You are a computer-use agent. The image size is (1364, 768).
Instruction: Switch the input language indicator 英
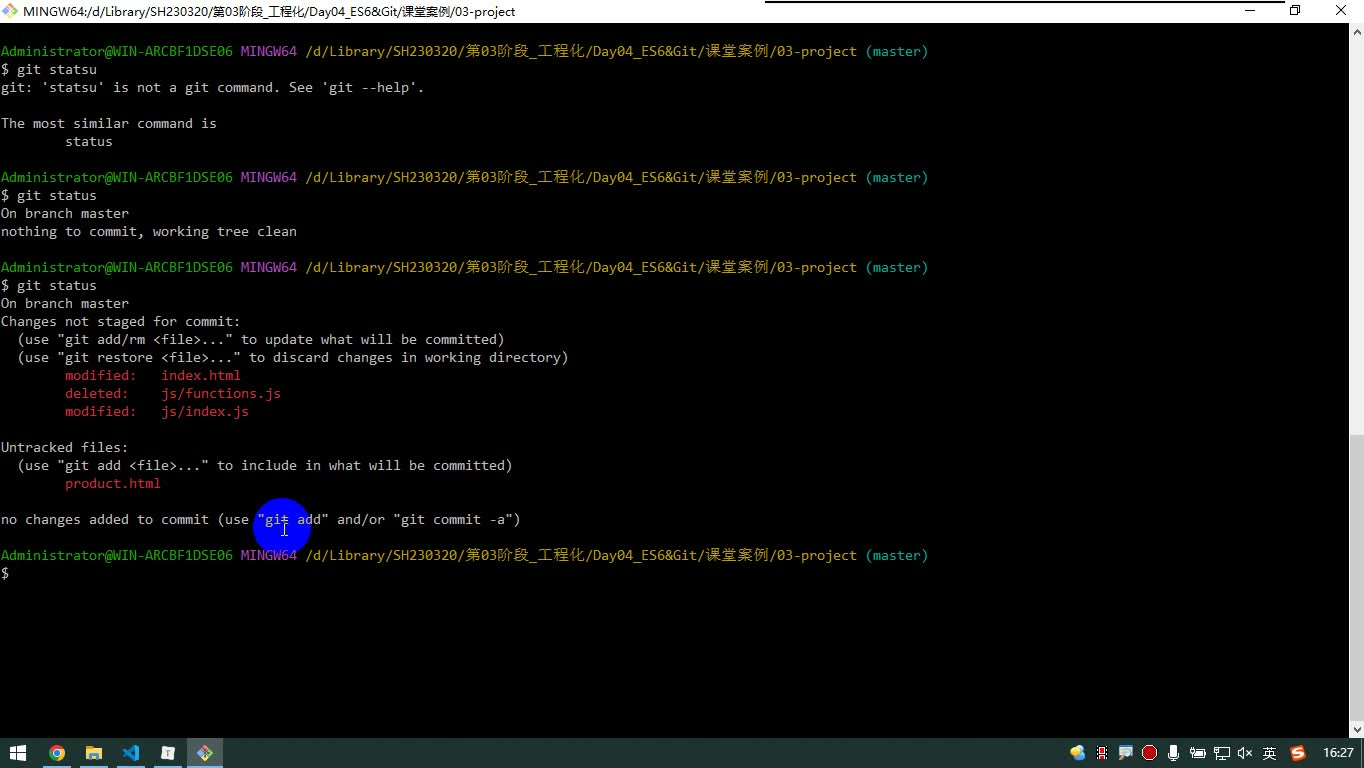(1269, 753)
